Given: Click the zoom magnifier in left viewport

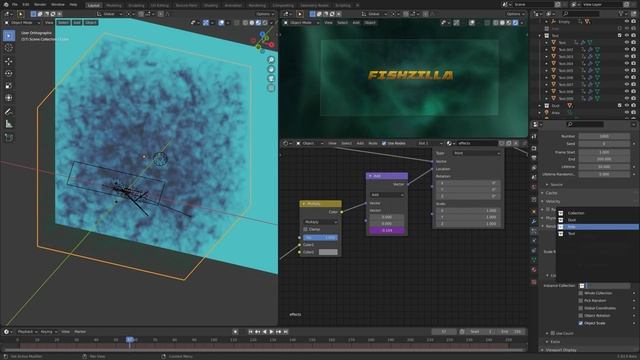Looking at the screenshot, I should tap(271, 60).
